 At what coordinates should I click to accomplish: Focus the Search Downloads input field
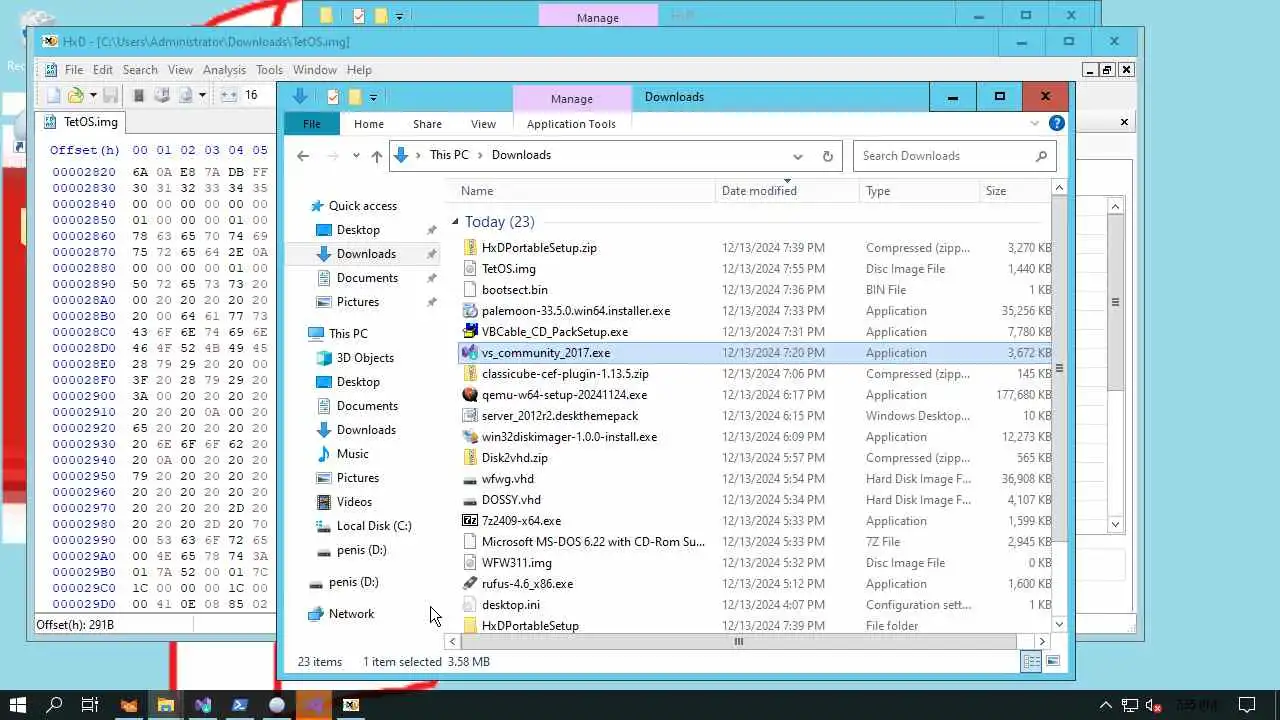pyautogui.click(x=945, y=156)
